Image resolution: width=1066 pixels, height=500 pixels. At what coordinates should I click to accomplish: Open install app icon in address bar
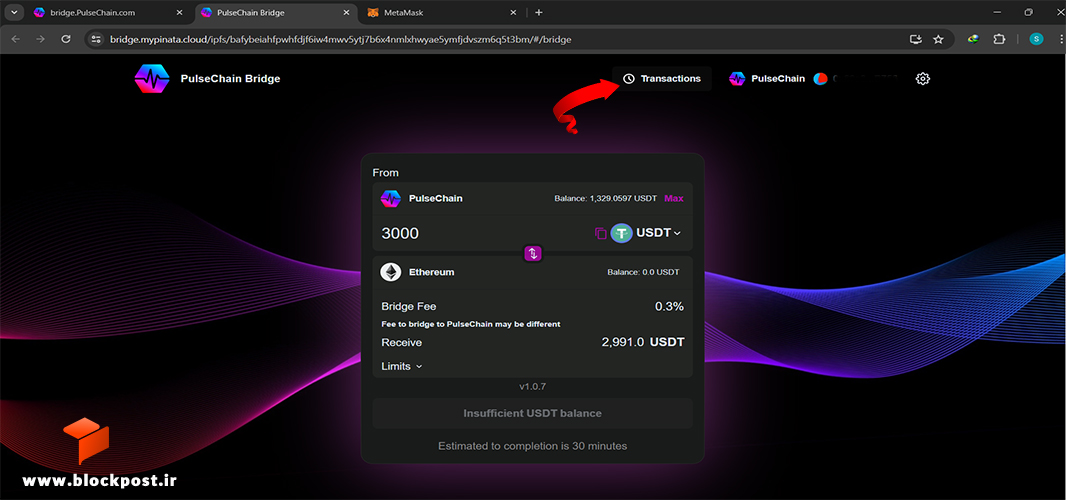coord(916,39)
